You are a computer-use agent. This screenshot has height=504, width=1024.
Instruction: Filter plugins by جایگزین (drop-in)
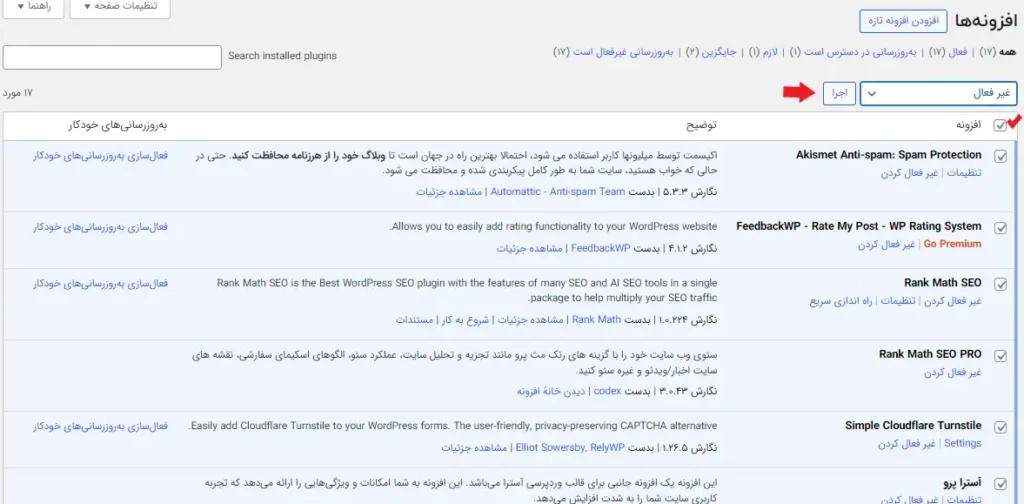[x=713, y=52]
